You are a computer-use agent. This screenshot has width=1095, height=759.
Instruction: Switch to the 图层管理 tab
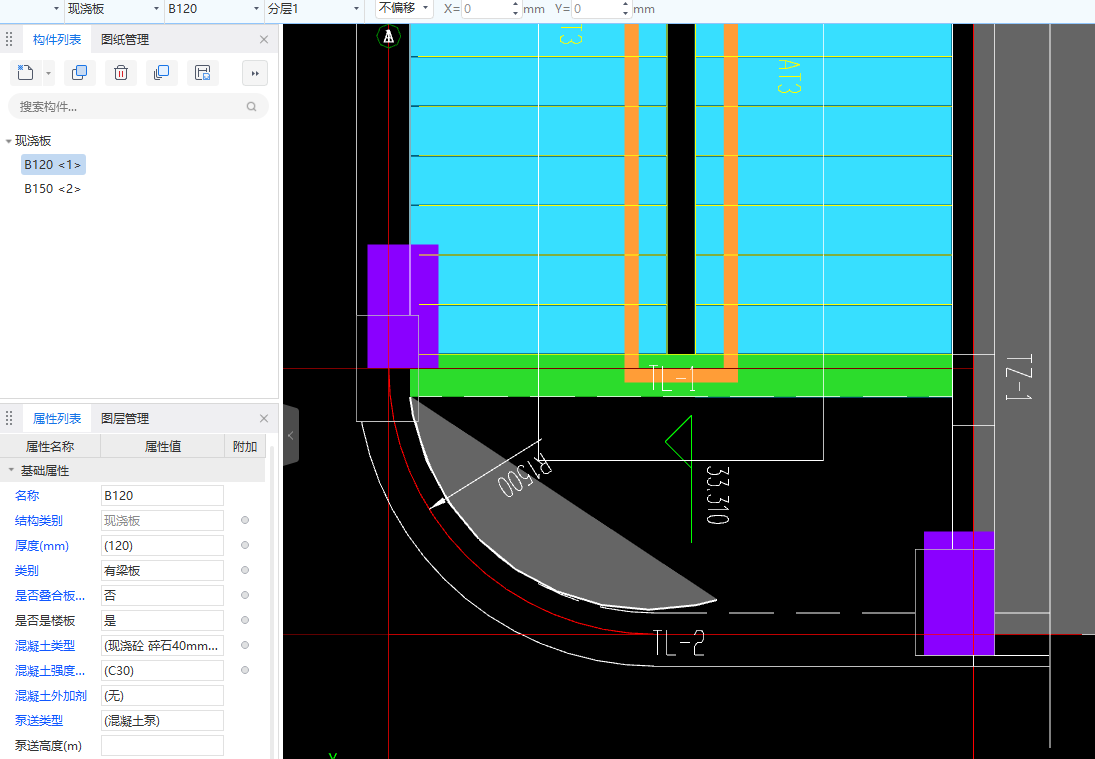[125, 419]
